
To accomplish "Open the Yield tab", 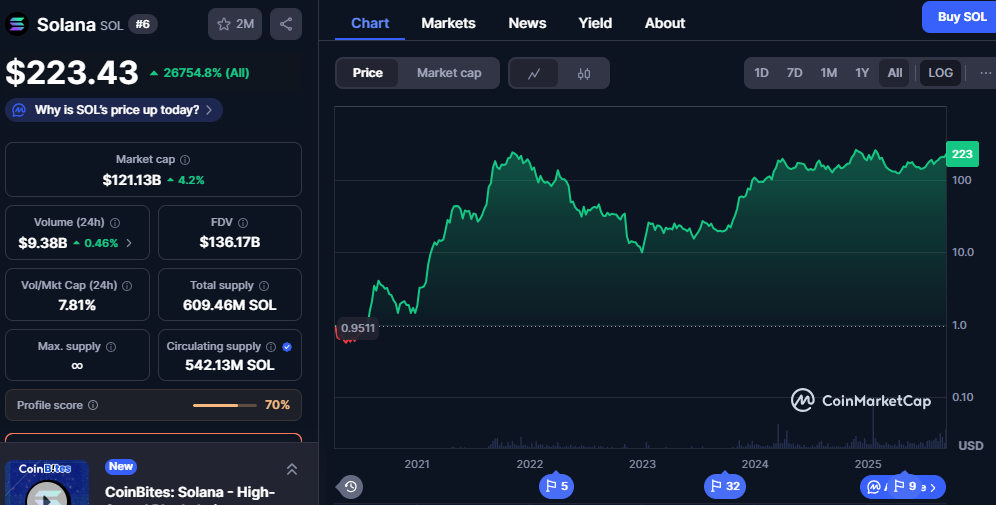I will [x=595, y=23].
